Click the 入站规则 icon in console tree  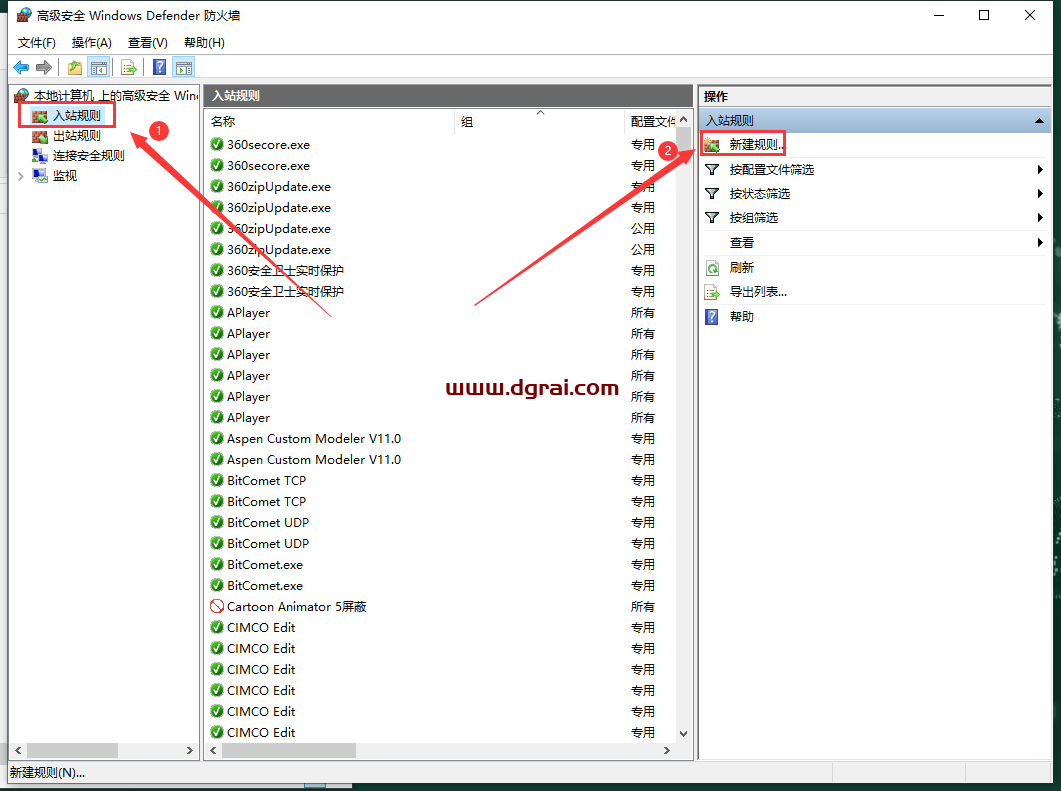point(40,116)
